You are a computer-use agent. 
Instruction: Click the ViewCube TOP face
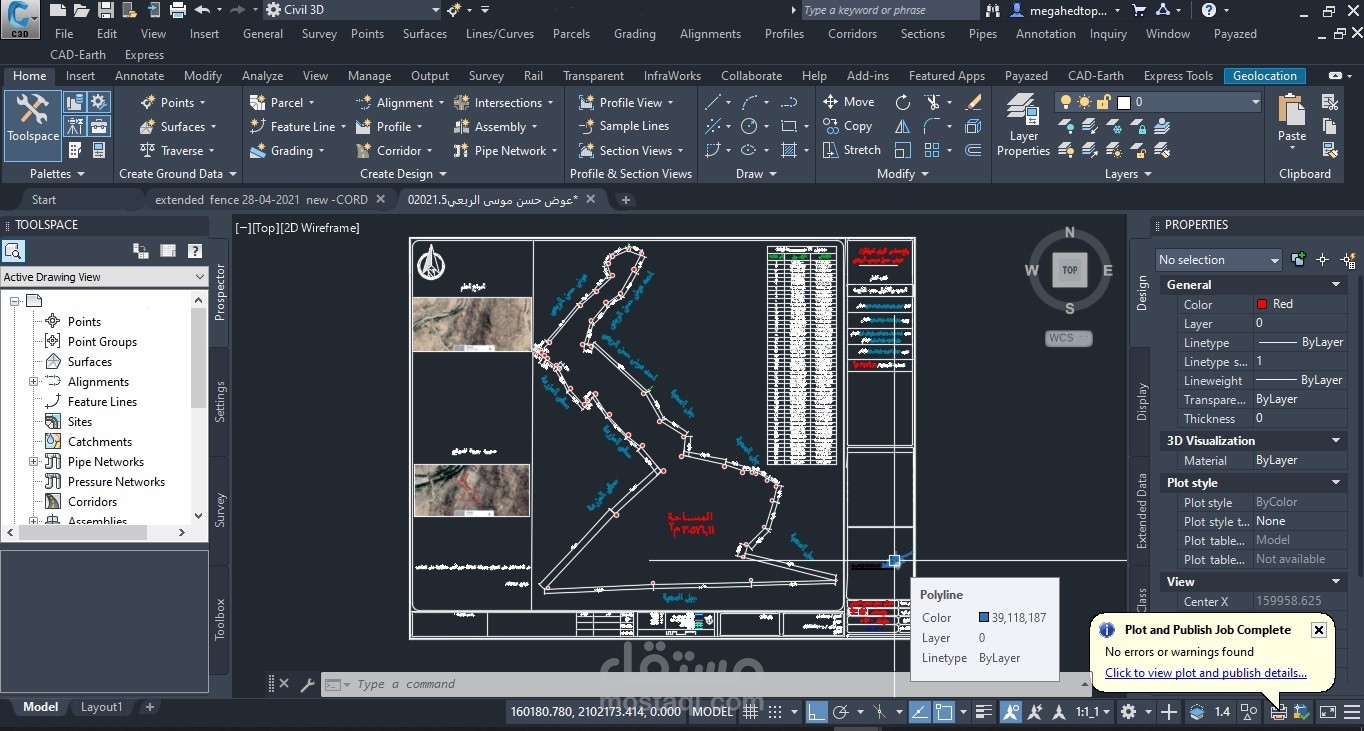point(1070,270)
